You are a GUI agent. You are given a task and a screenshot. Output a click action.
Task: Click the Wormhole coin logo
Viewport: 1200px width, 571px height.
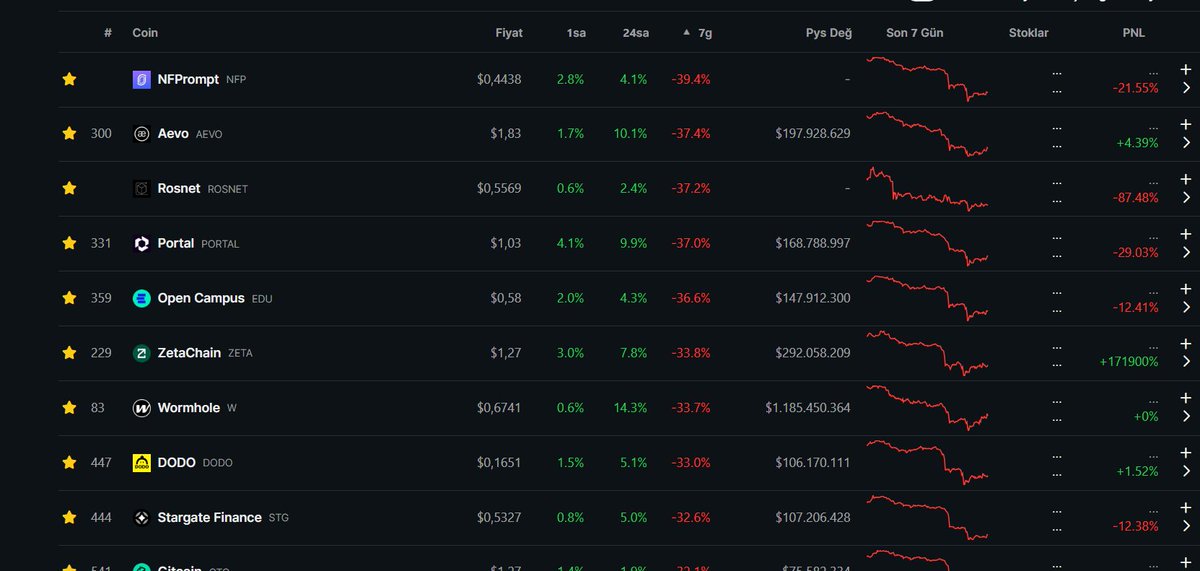point(142,408)
